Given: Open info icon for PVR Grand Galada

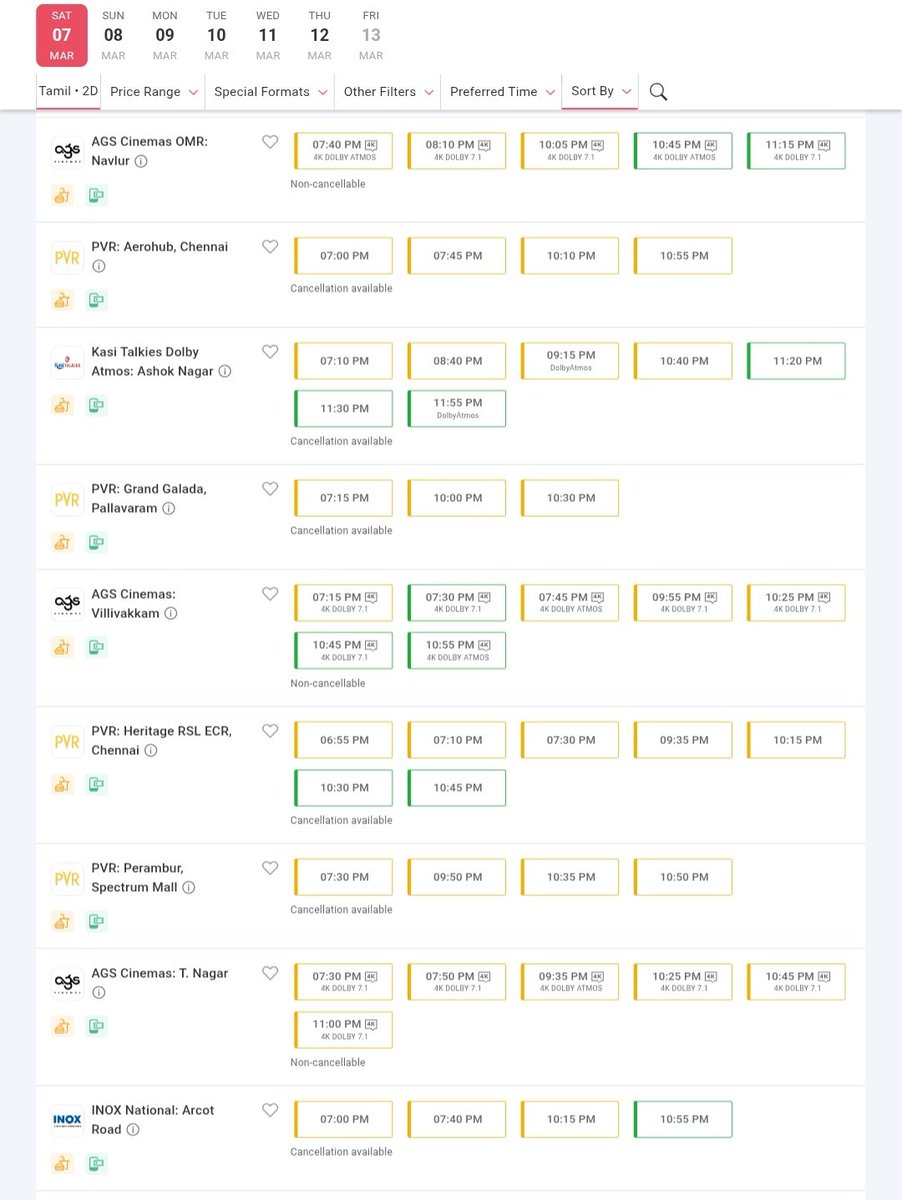Looking at the screenshot, I should coord(168,508).
